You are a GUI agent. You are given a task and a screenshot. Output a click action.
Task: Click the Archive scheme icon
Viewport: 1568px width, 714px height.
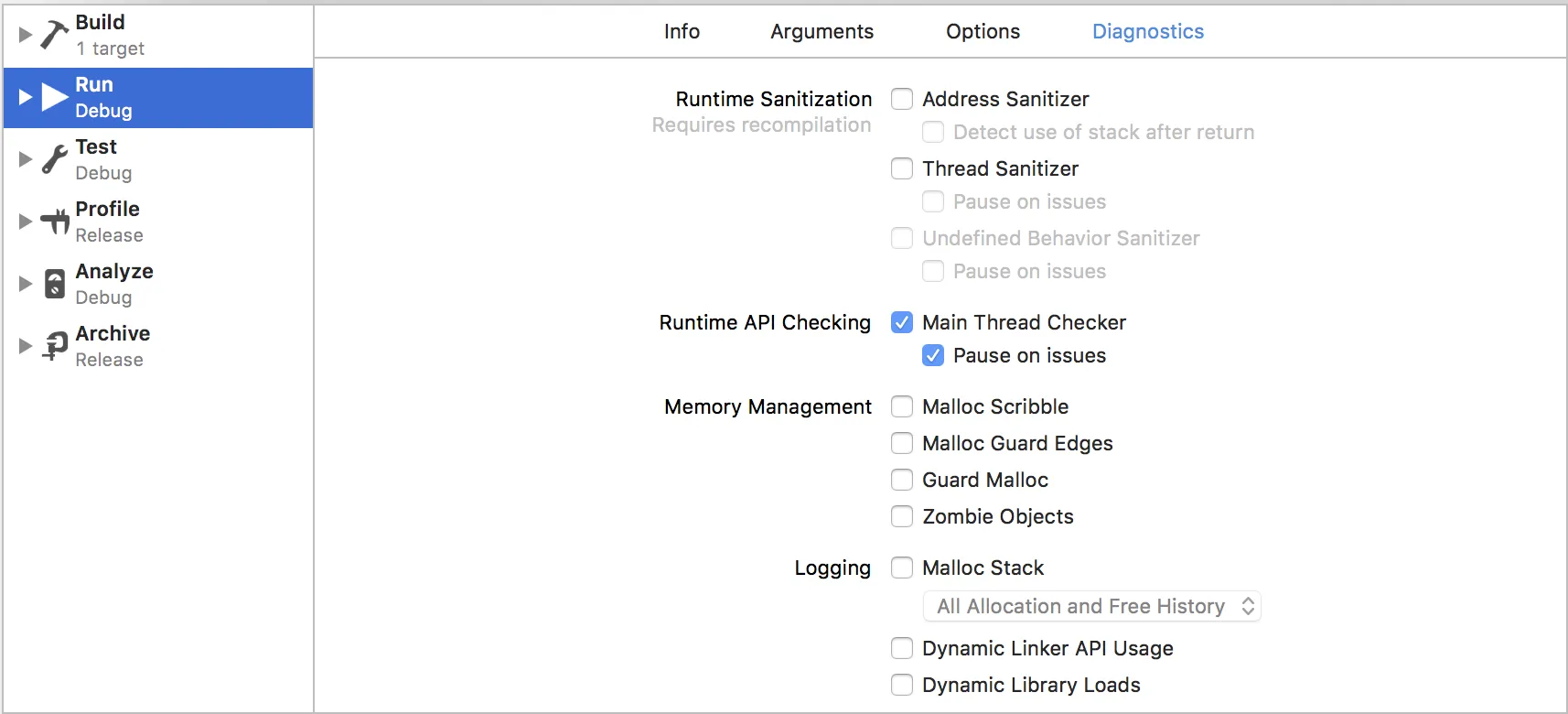coord(55,346)
